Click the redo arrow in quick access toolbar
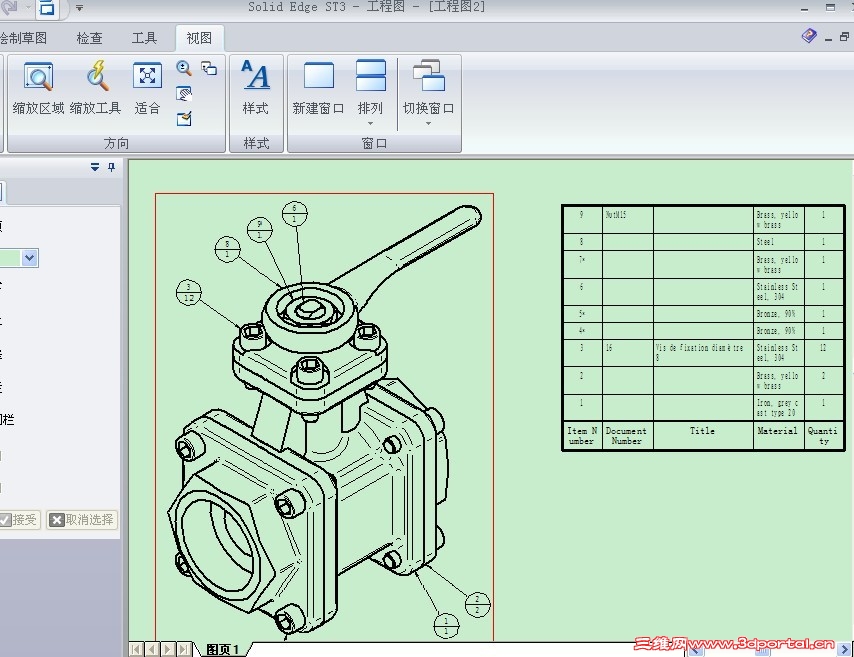 [10, 7]
